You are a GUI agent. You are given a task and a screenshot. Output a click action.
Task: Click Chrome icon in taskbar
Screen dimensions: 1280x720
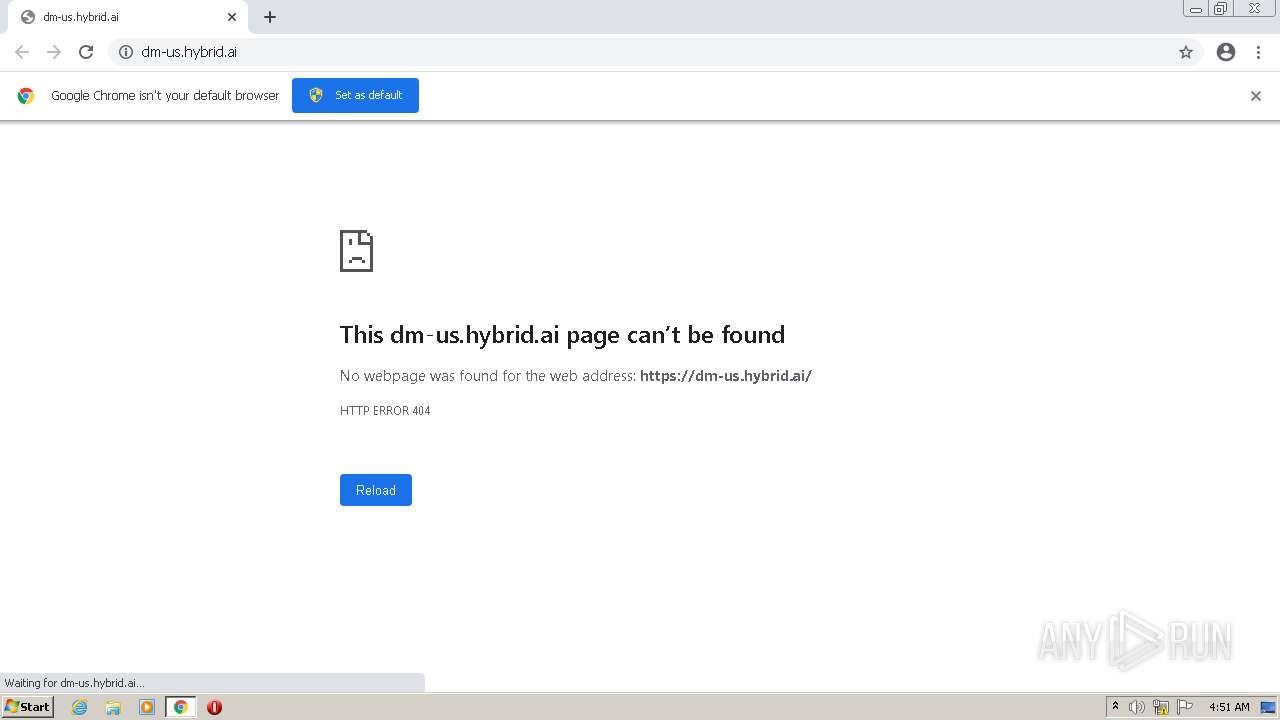coord(181,707)
